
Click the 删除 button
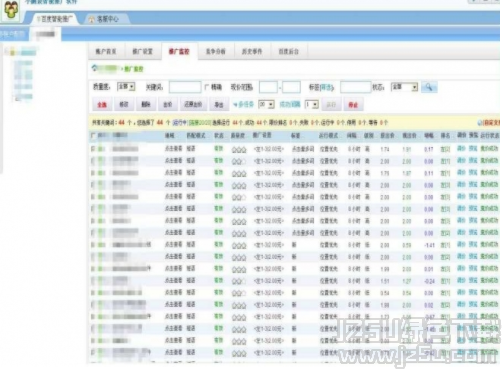(x=146, y=105)
